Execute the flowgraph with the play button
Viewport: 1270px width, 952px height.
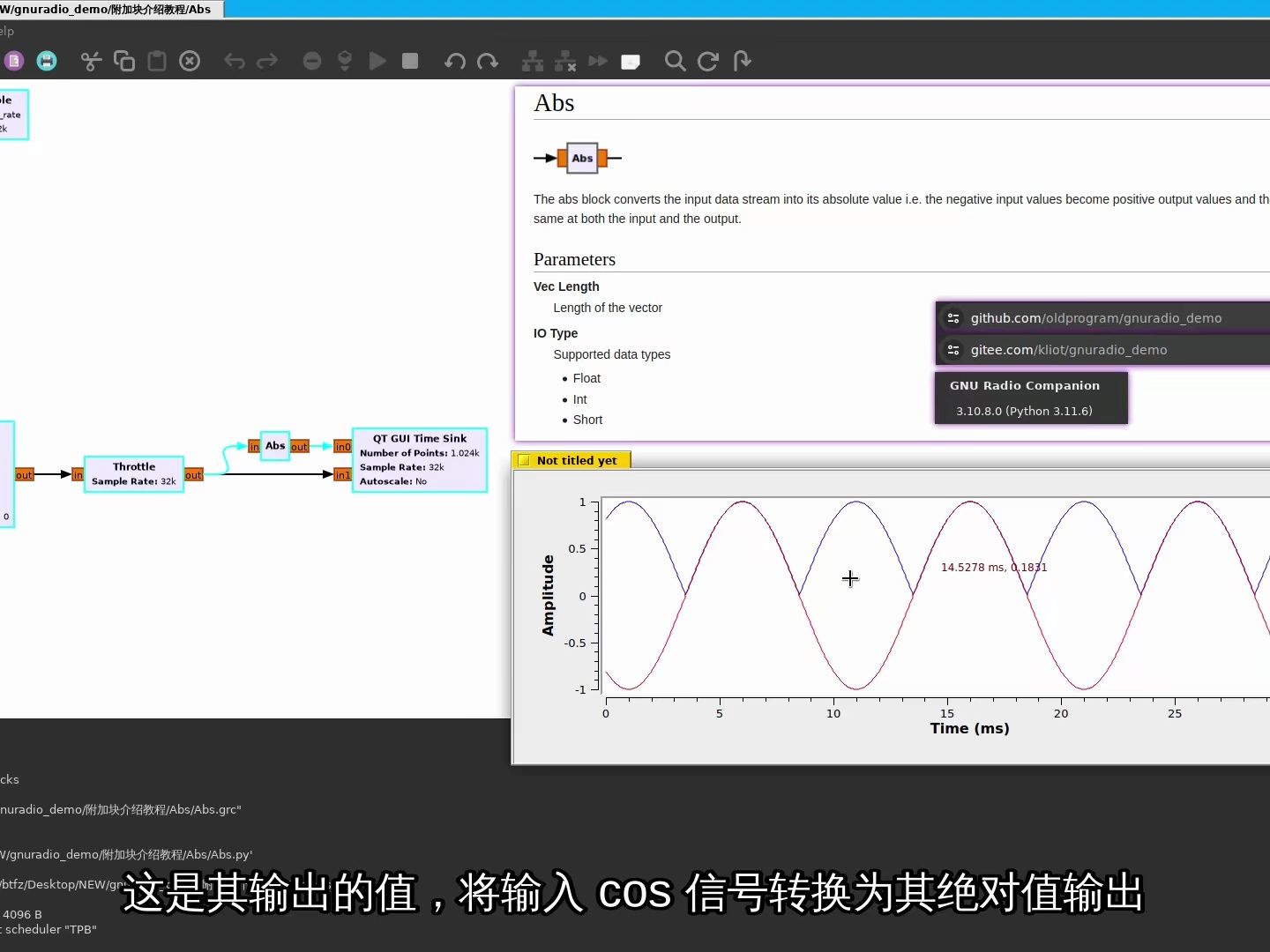[x=377, y=61]
